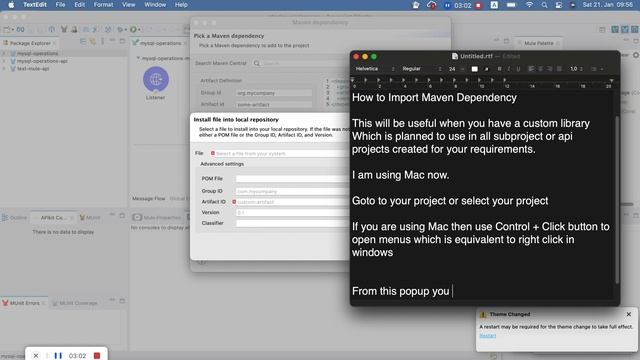The height and width of the screenshot is (360, 640).
Task: Click the Version field in install dialog
Action: [293, 213]
